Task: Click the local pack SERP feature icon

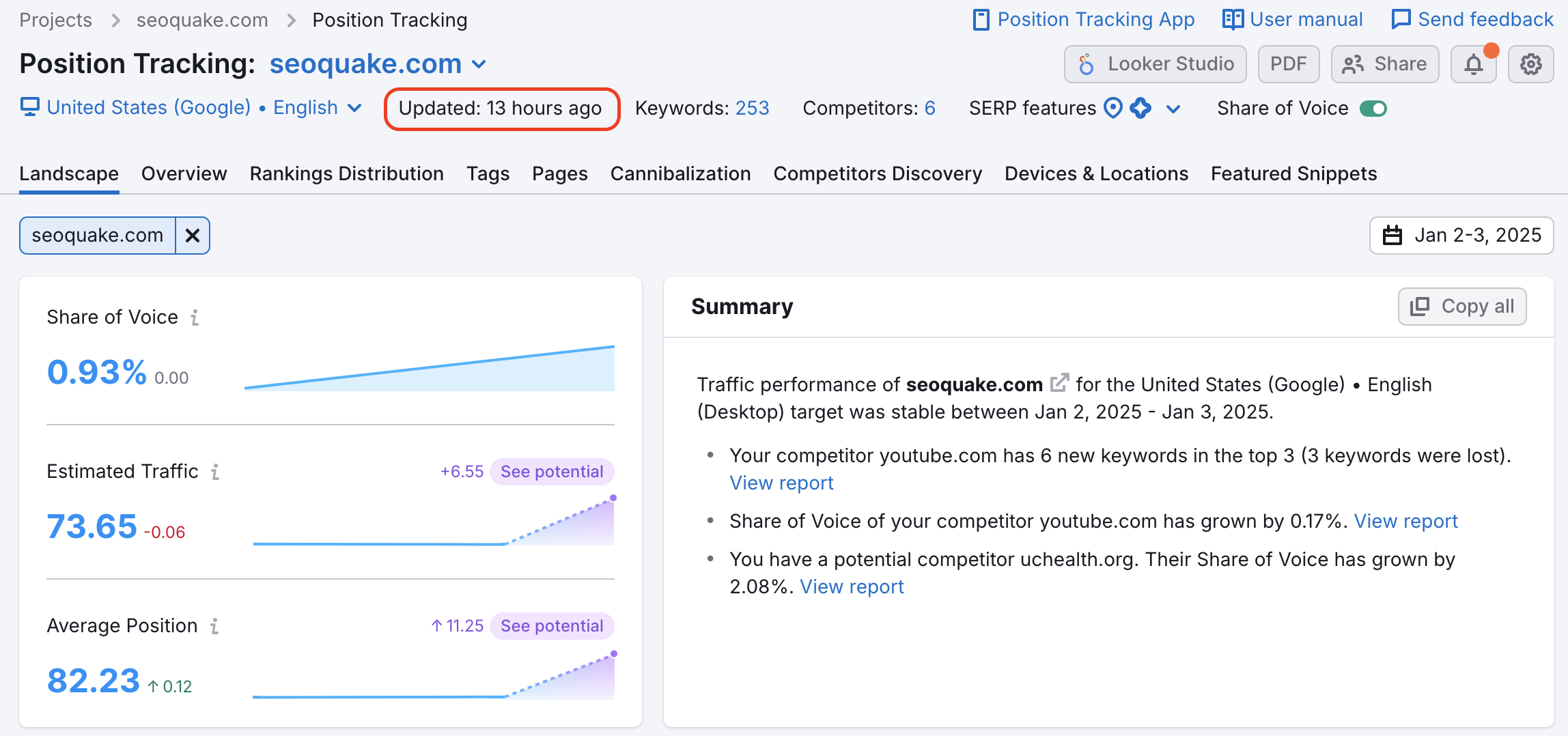Action: pos(1113,108)
